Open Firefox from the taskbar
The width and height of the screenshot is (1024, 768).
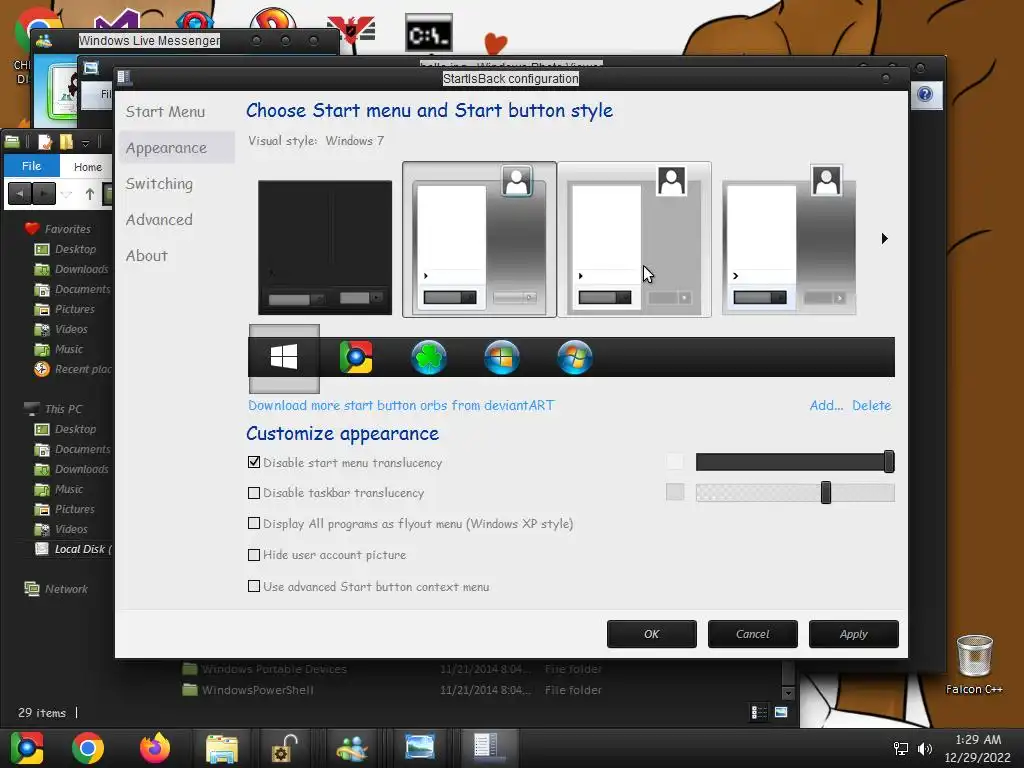coord(155,748)
